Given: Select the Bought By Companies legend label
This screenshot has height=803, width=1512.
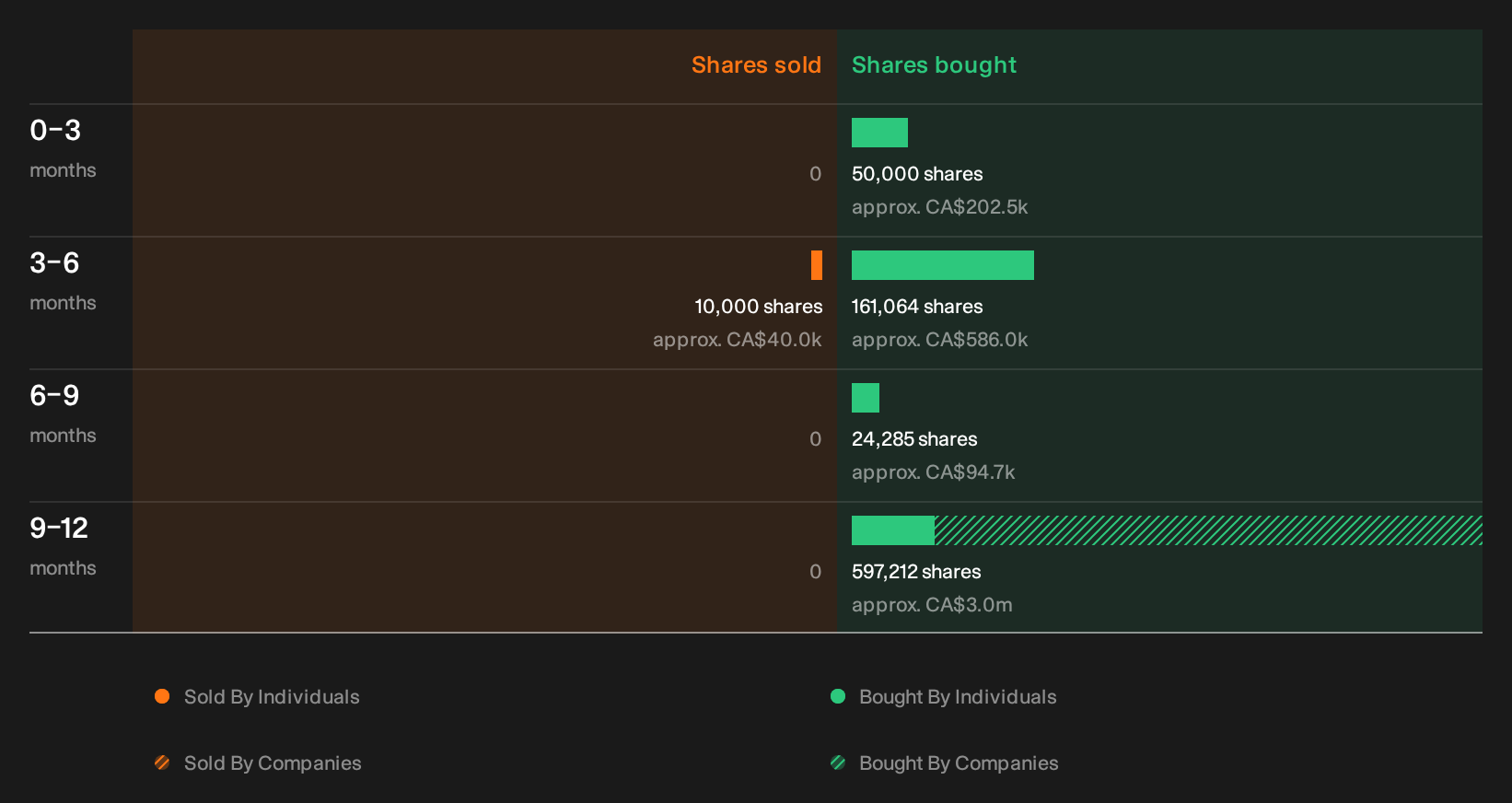Looking at the screenshot, I should (x=959, y=763).
